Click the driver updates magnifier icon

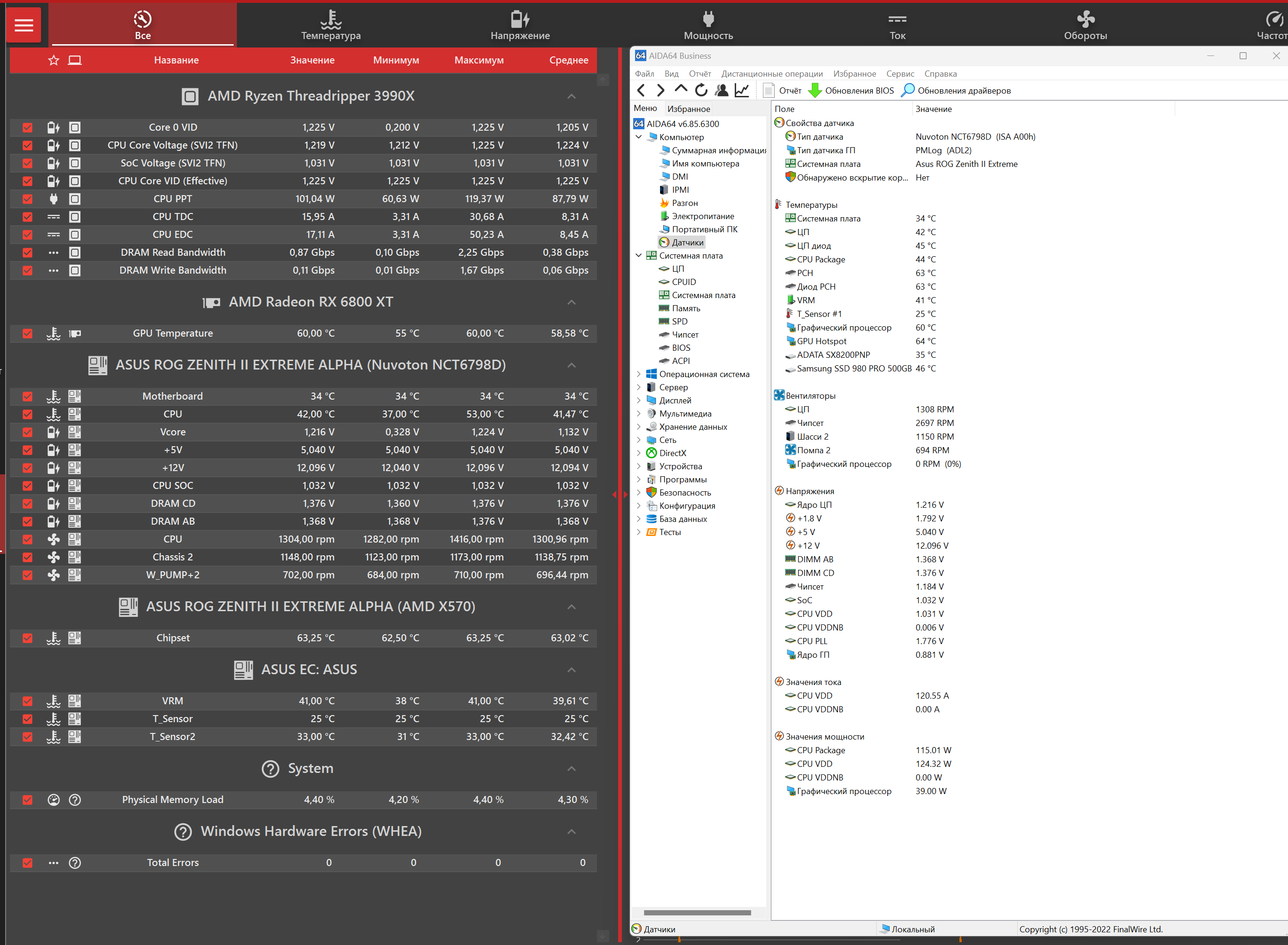908,90
